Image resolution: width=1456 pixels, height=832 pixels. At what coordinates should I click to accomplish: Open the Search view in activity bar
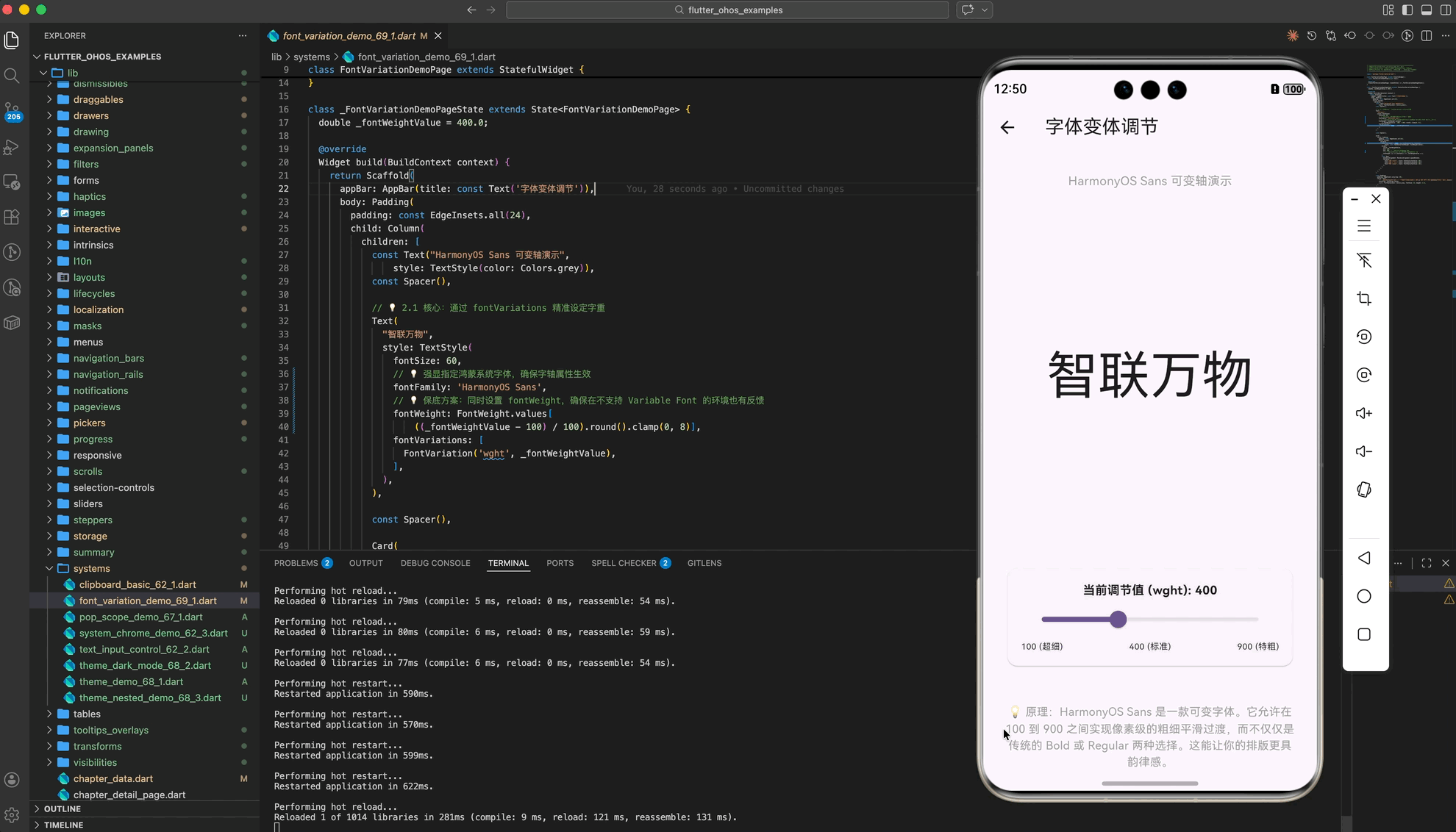12,76
